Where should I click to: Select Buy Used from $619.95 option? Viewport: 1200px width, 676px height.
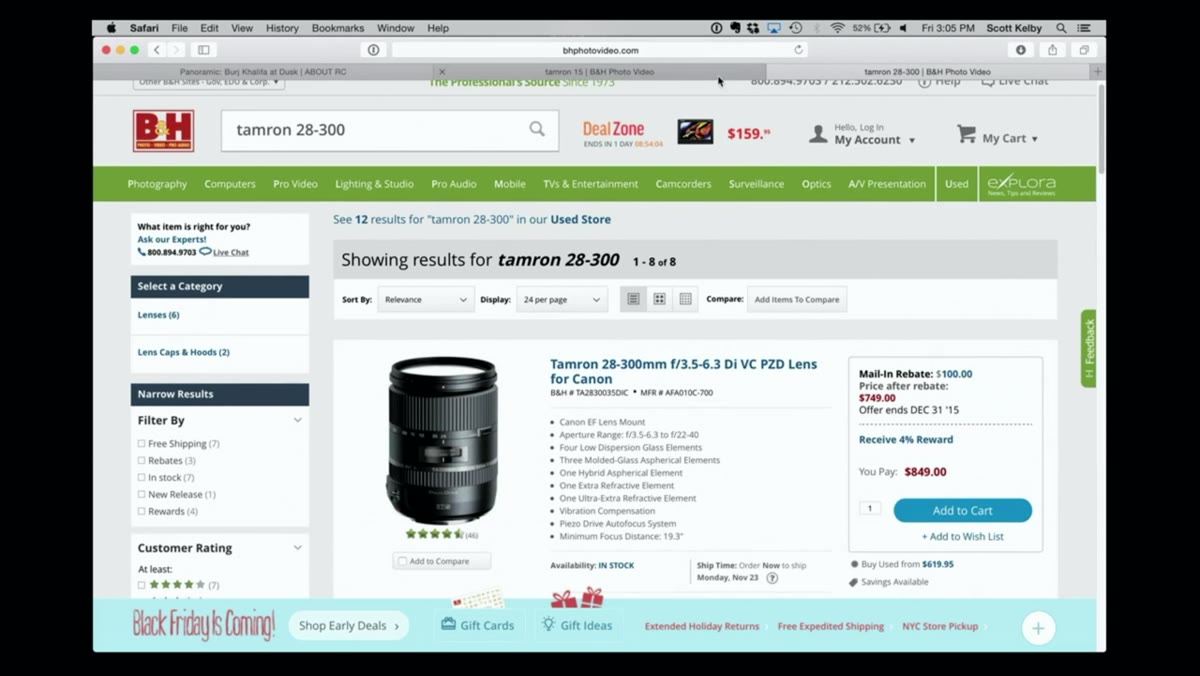[854, 564]
